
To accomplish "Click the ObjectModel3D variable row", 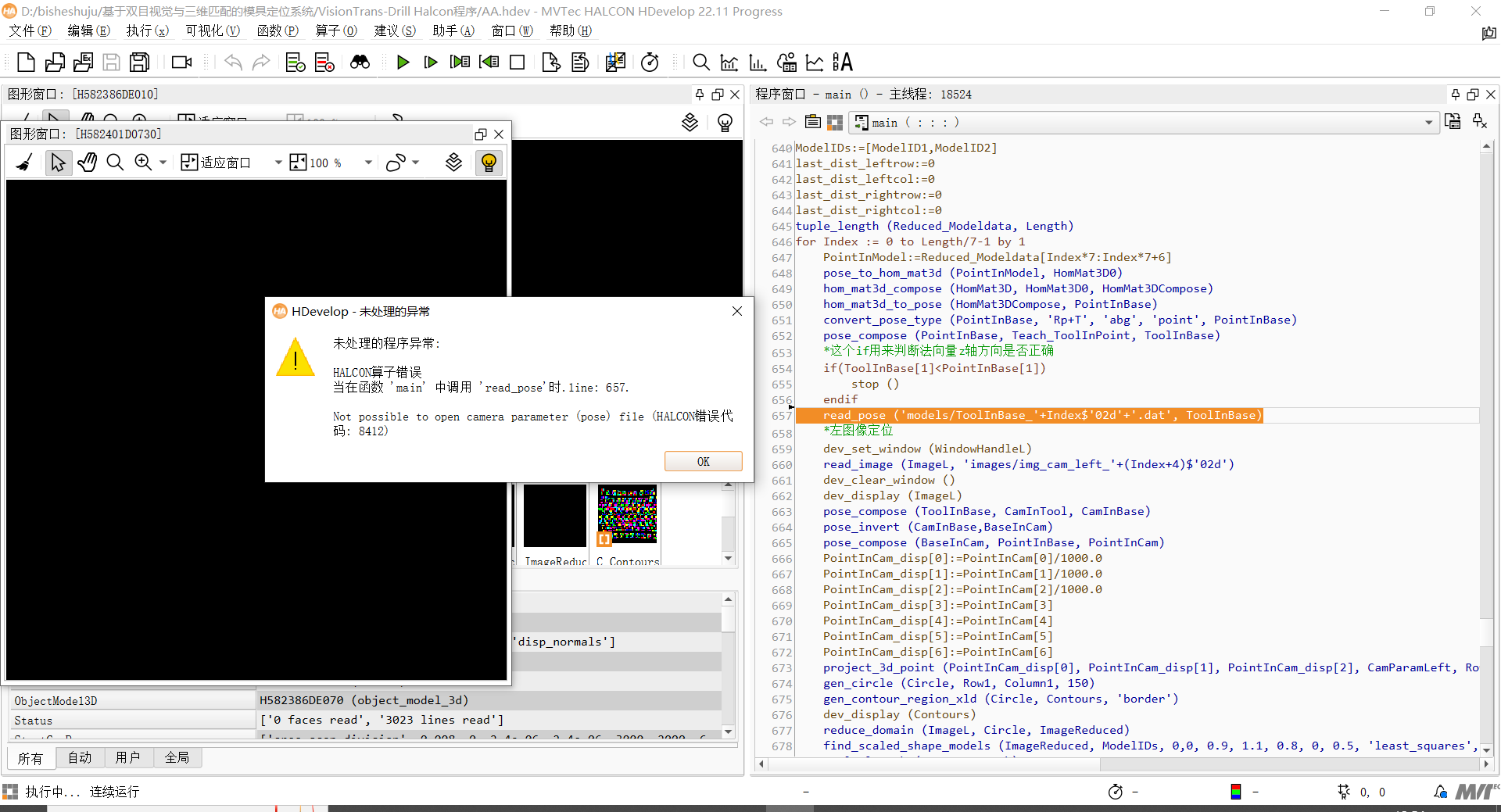I will click(365, 700).
